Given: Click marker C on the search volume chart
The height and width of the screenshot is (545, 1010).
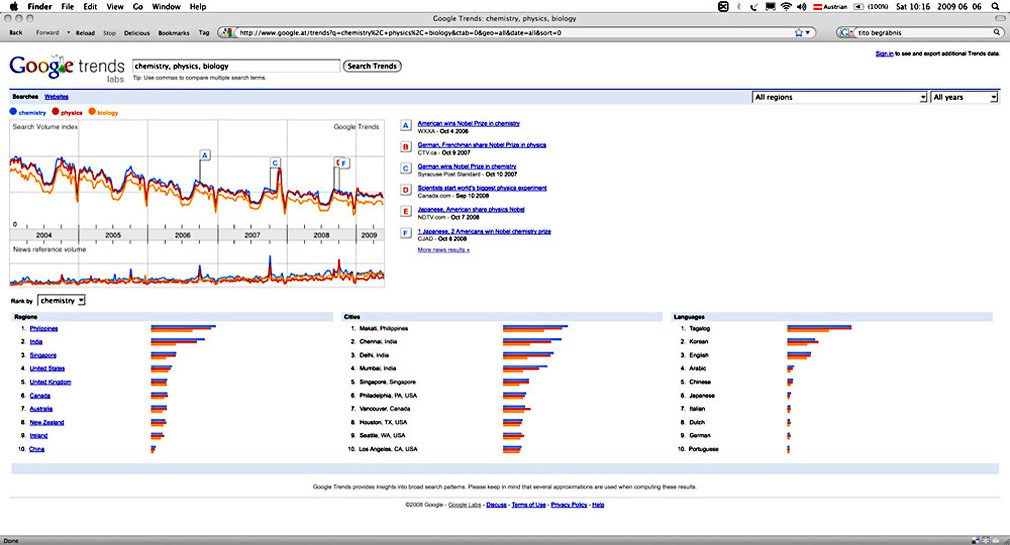Looking at the screenshot, I should tap(275, 163).
